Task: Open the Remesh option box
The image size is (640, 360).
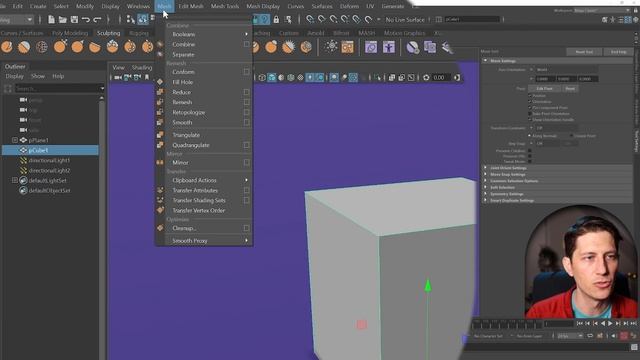Action: [x=247, y=102]
